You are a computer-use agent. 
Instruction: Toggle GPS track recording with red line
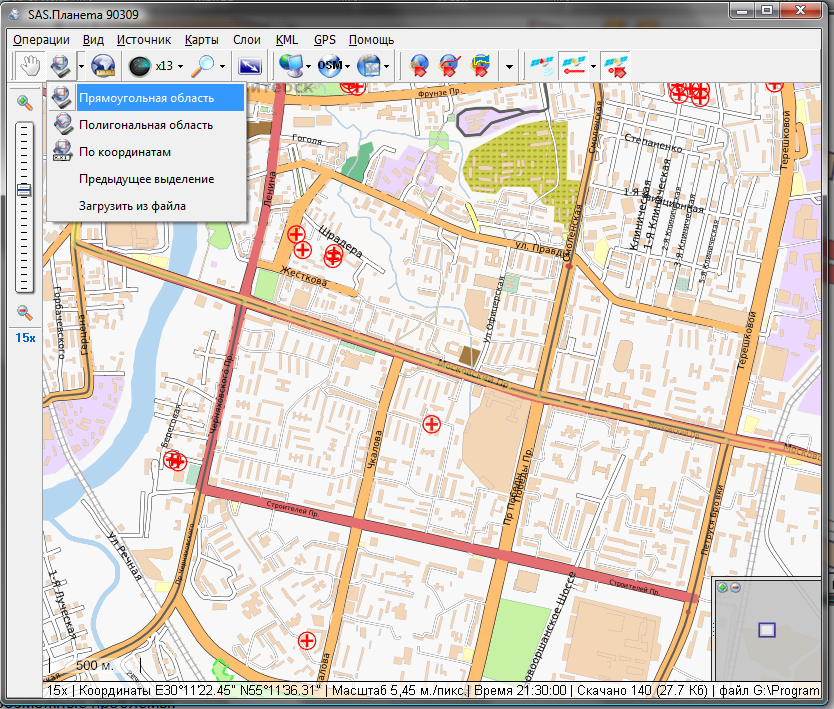click(573, 66)
